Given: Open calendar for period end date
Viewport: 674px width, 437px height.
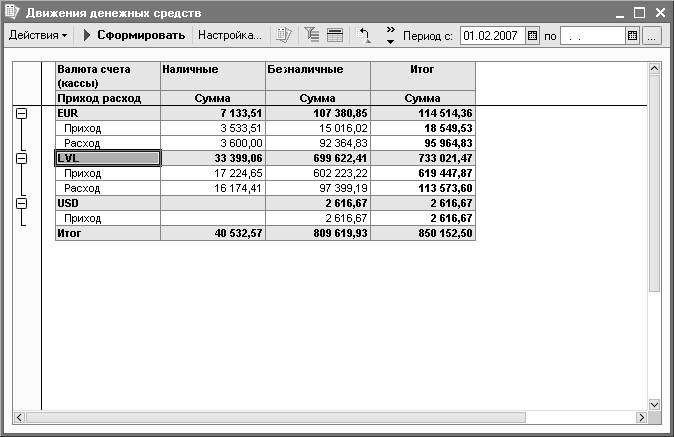Looking at the screenshot, I should [x=632, y=35].
